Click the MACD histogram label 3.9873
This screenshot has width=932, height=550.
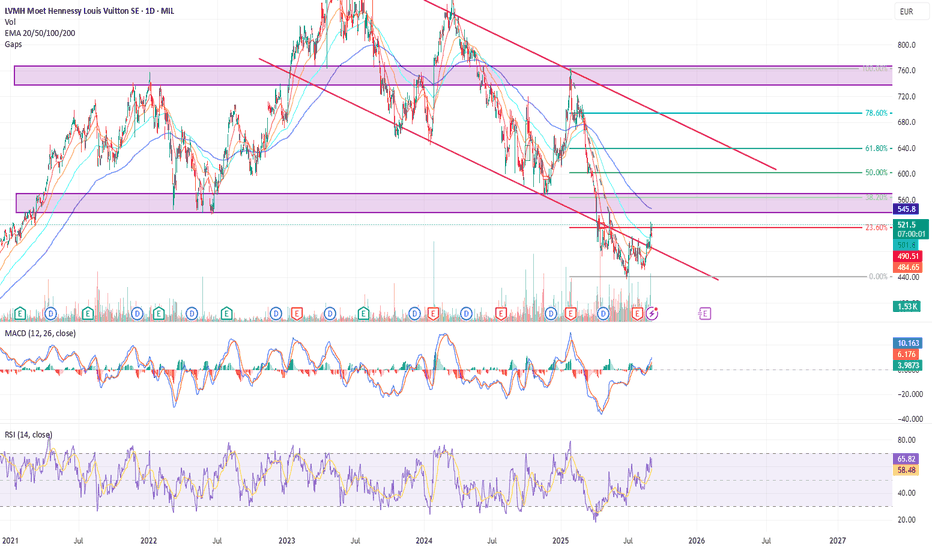click(x=908, y=366)
